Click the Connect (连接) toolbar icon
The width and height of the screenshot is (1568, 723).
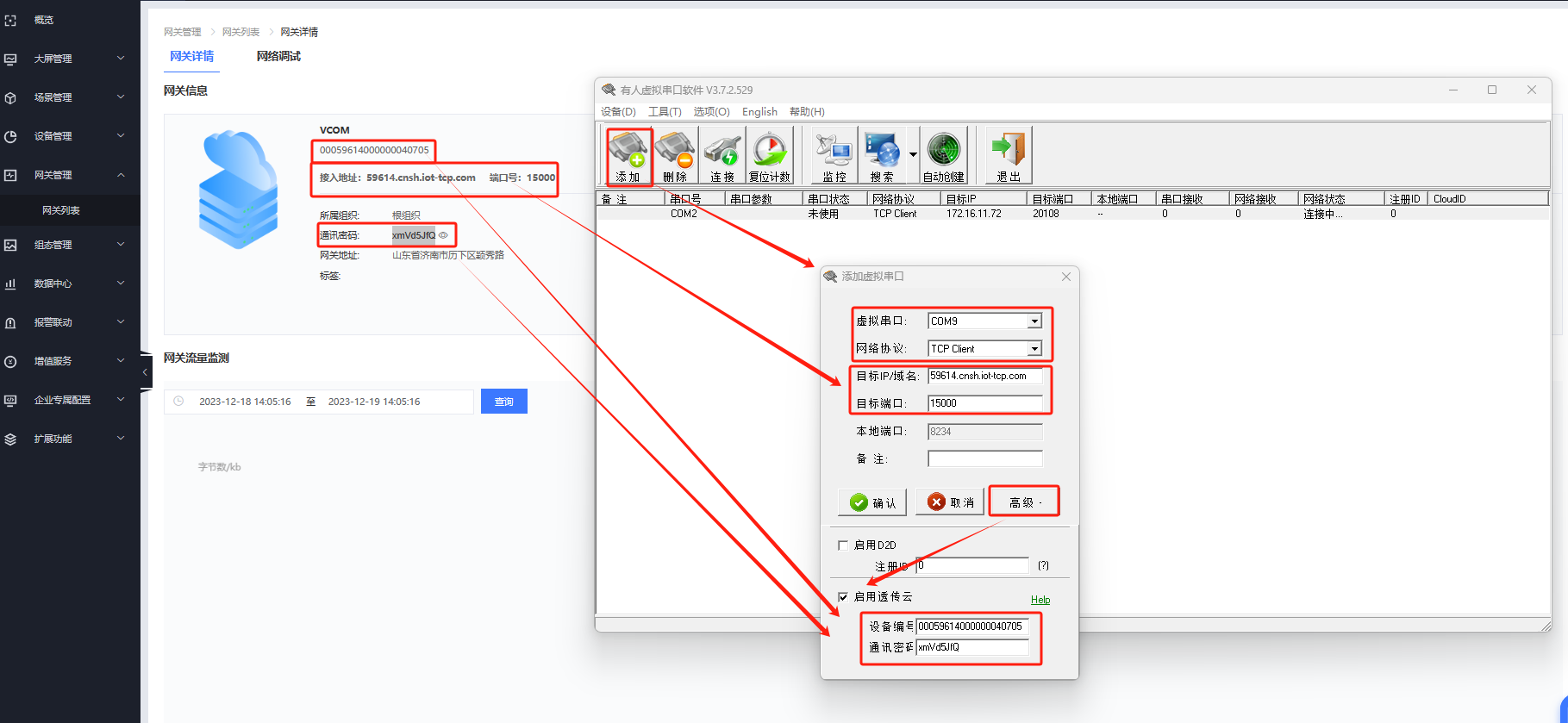coord(722,155)
